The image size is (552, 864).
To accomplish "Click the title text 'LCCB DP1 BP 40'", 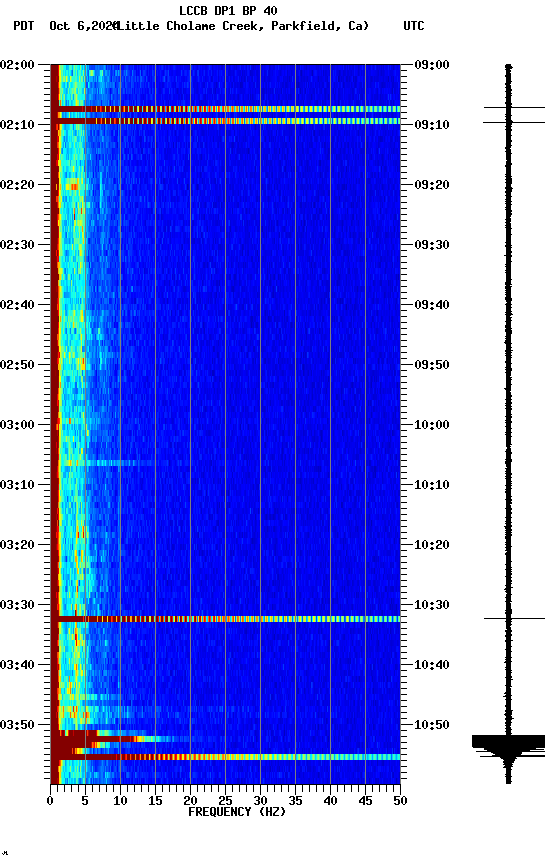I will pyautogui.click(x=228, y=10).
